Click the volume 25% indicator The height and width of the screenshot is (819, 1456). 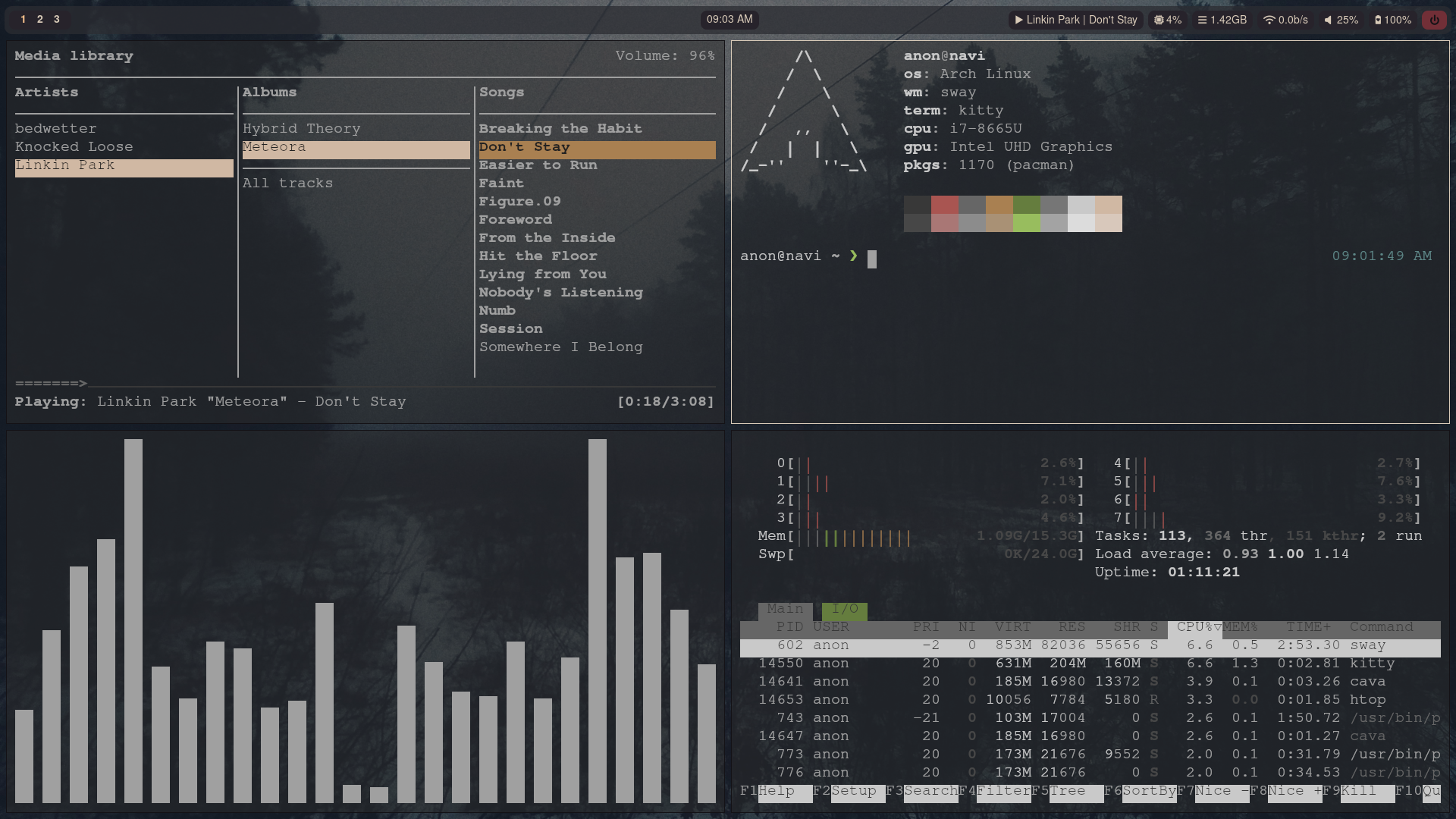tap(1341, 20)
